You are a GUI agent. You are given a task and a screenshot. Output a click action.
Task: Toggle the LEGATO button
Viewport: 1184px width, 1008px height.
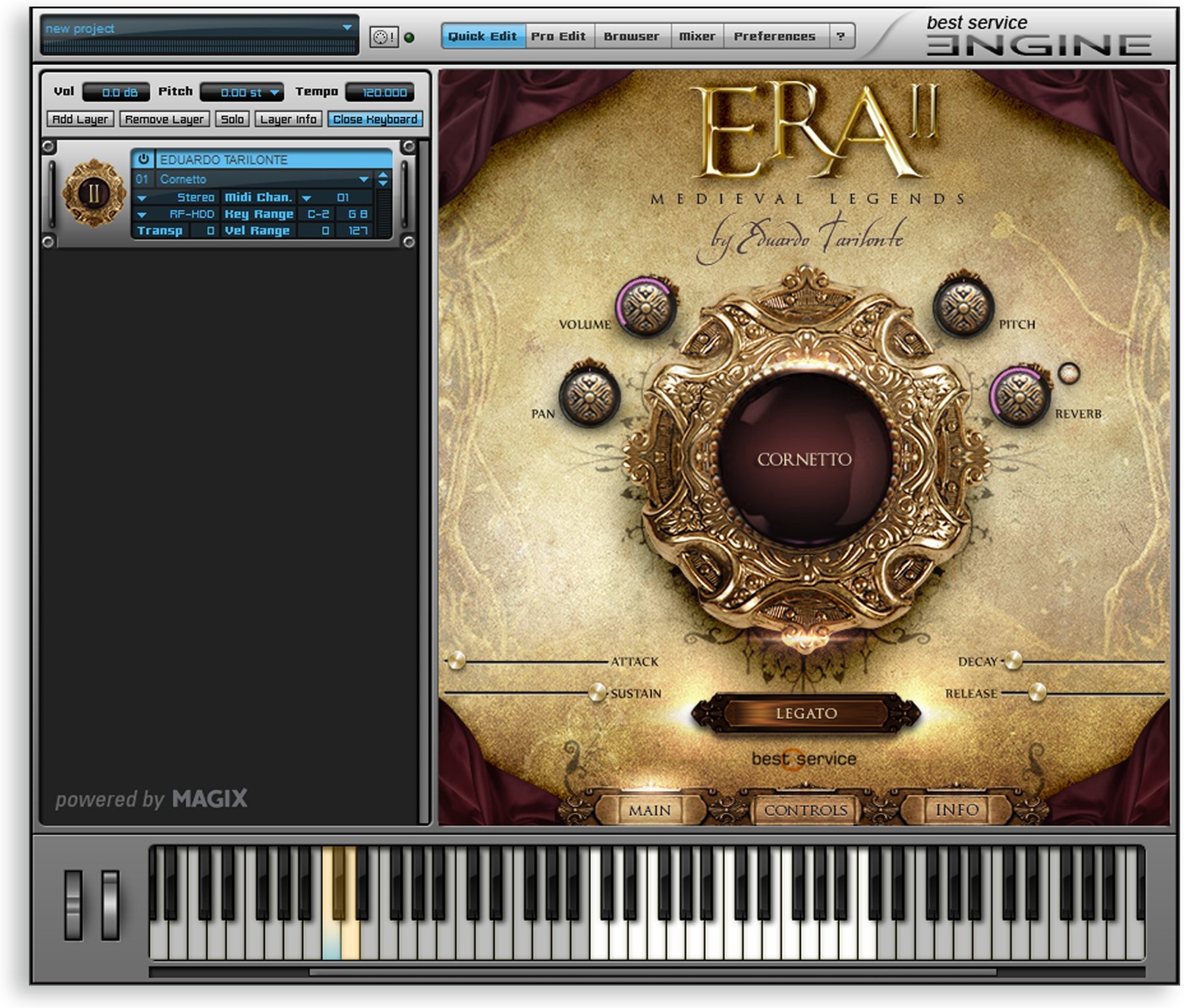806,713
